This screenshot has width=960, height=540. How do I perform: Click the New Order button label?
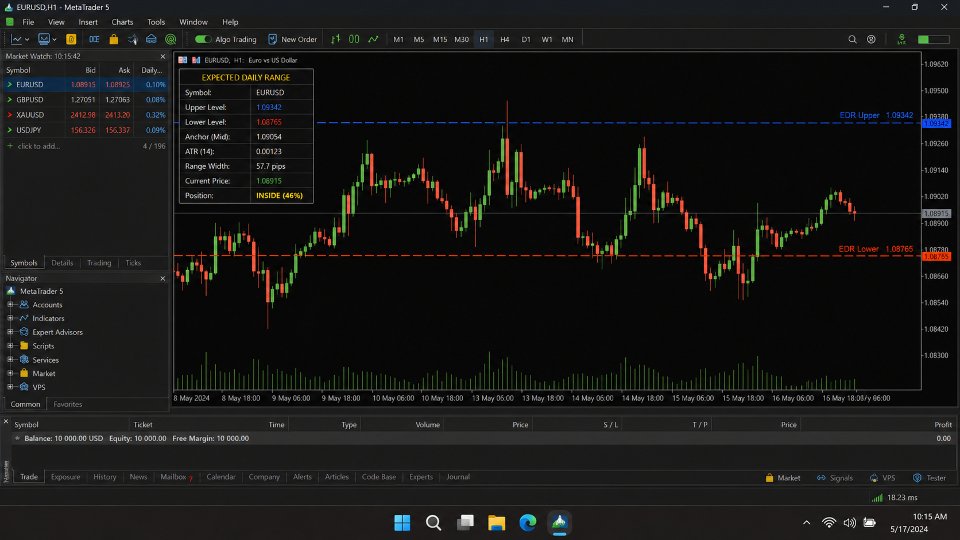299,39
